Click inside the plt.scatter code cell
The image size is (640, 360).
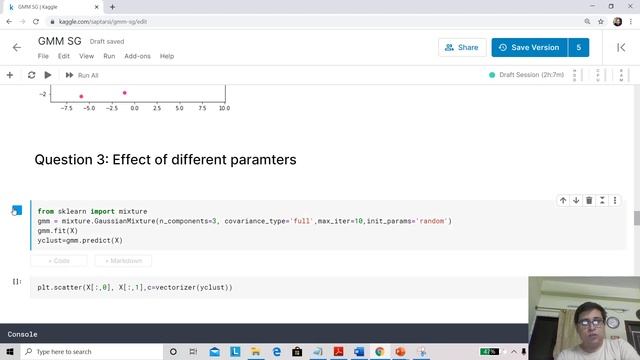(x=279, y=287)
